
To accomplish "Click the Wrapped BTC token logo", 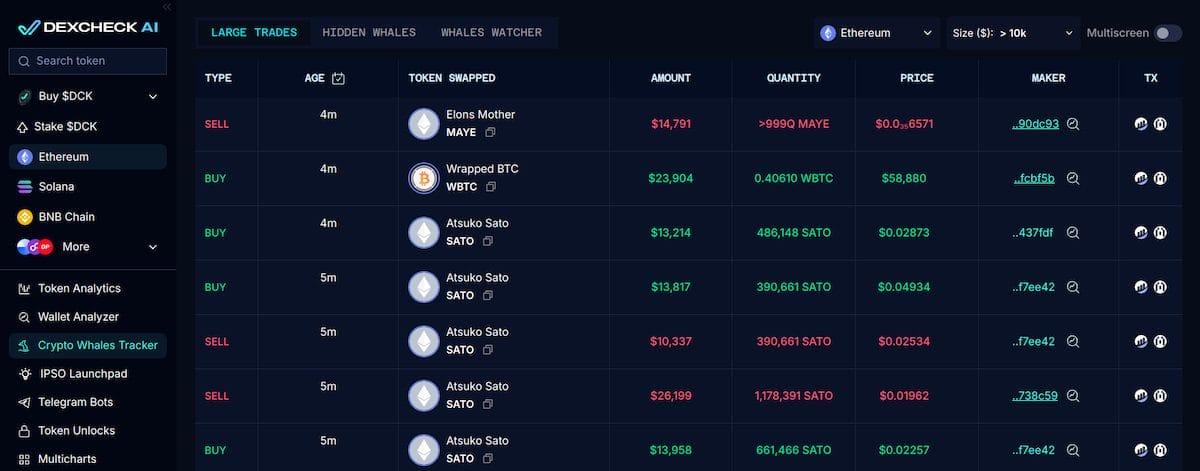I will (x=424, y=178).
